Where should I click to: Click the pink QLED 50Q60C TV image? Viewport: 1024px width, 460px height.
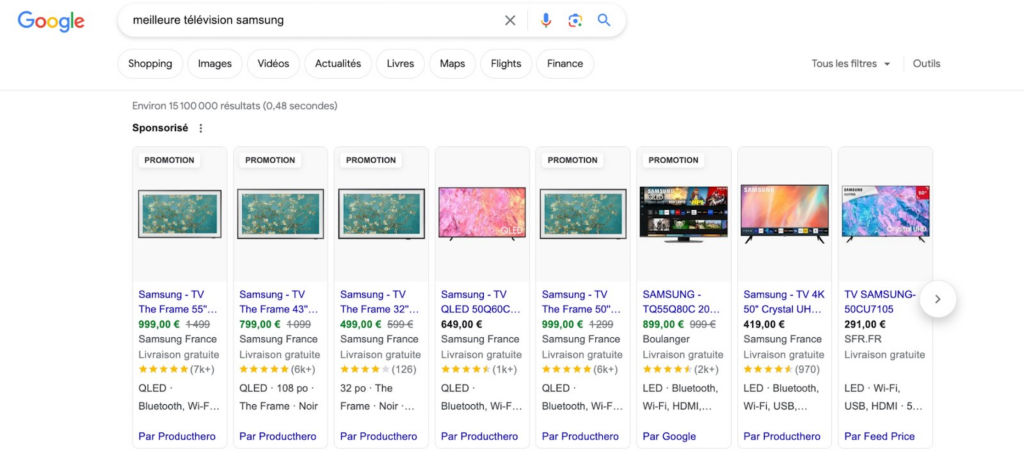coord(482,214)
